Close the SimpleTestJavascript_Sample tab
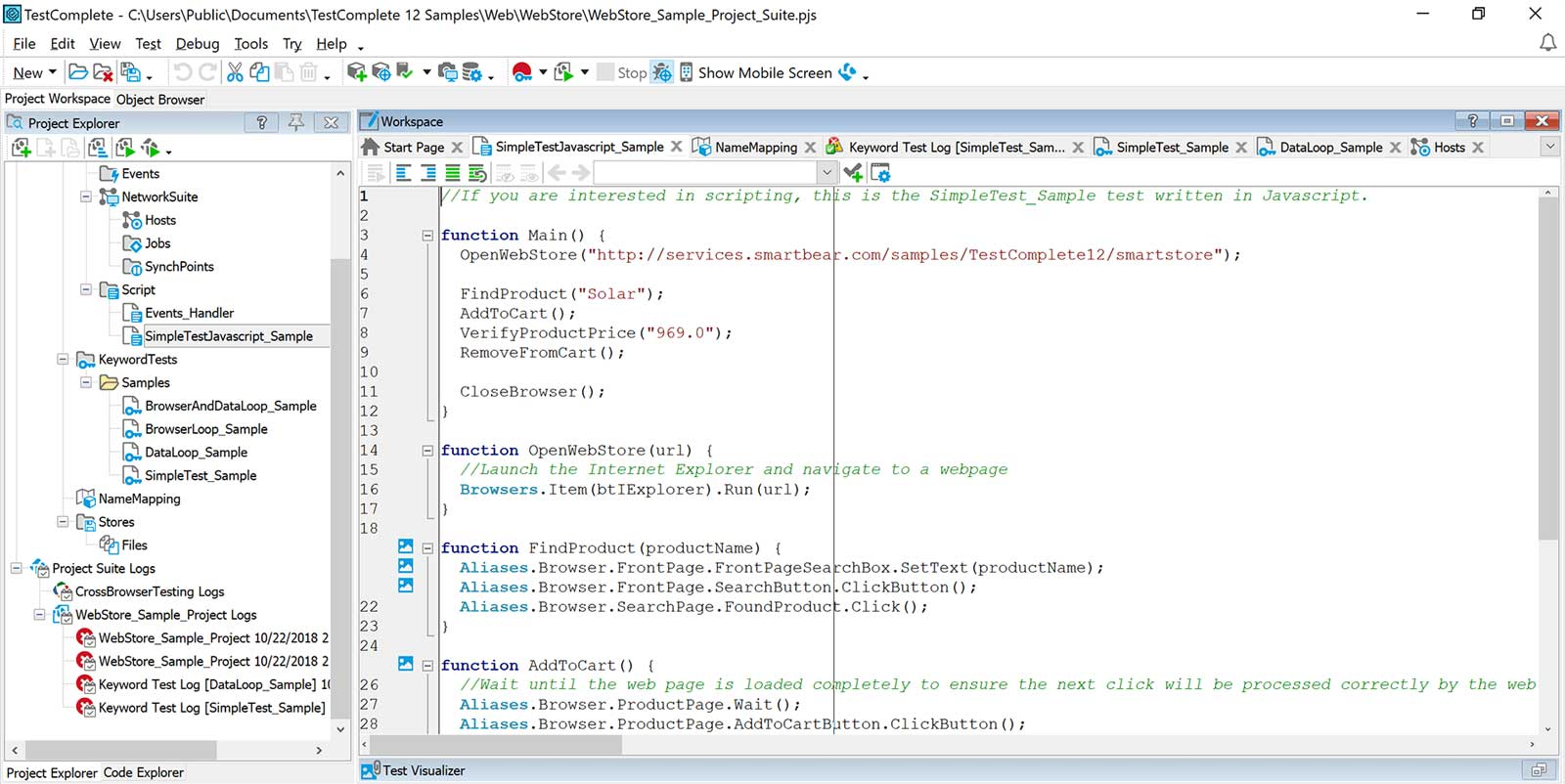Viewport: 1565px width, 784px height. [x=676, y=147]
